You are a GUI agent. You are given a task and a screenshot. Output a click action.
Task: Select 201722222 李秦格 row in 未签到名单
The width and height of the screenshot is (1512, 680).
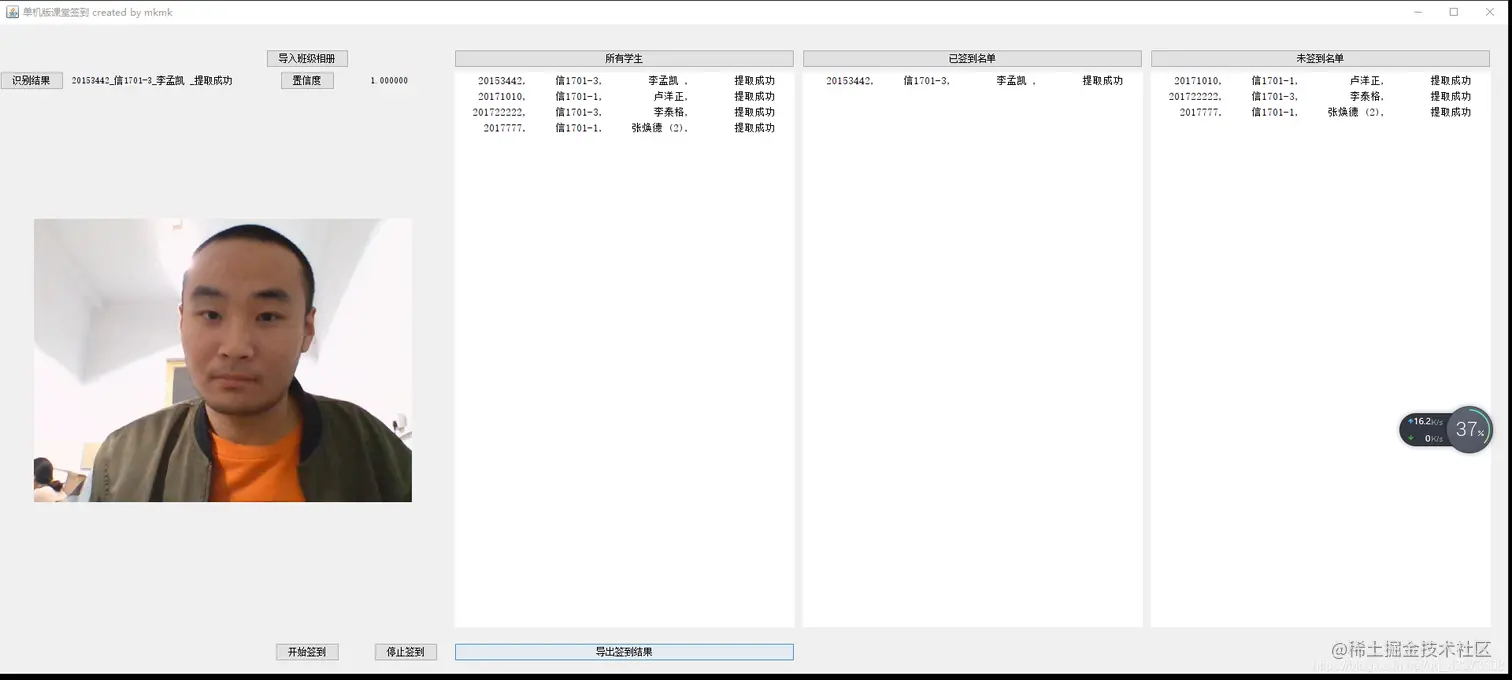click(x=1320, y=97)
